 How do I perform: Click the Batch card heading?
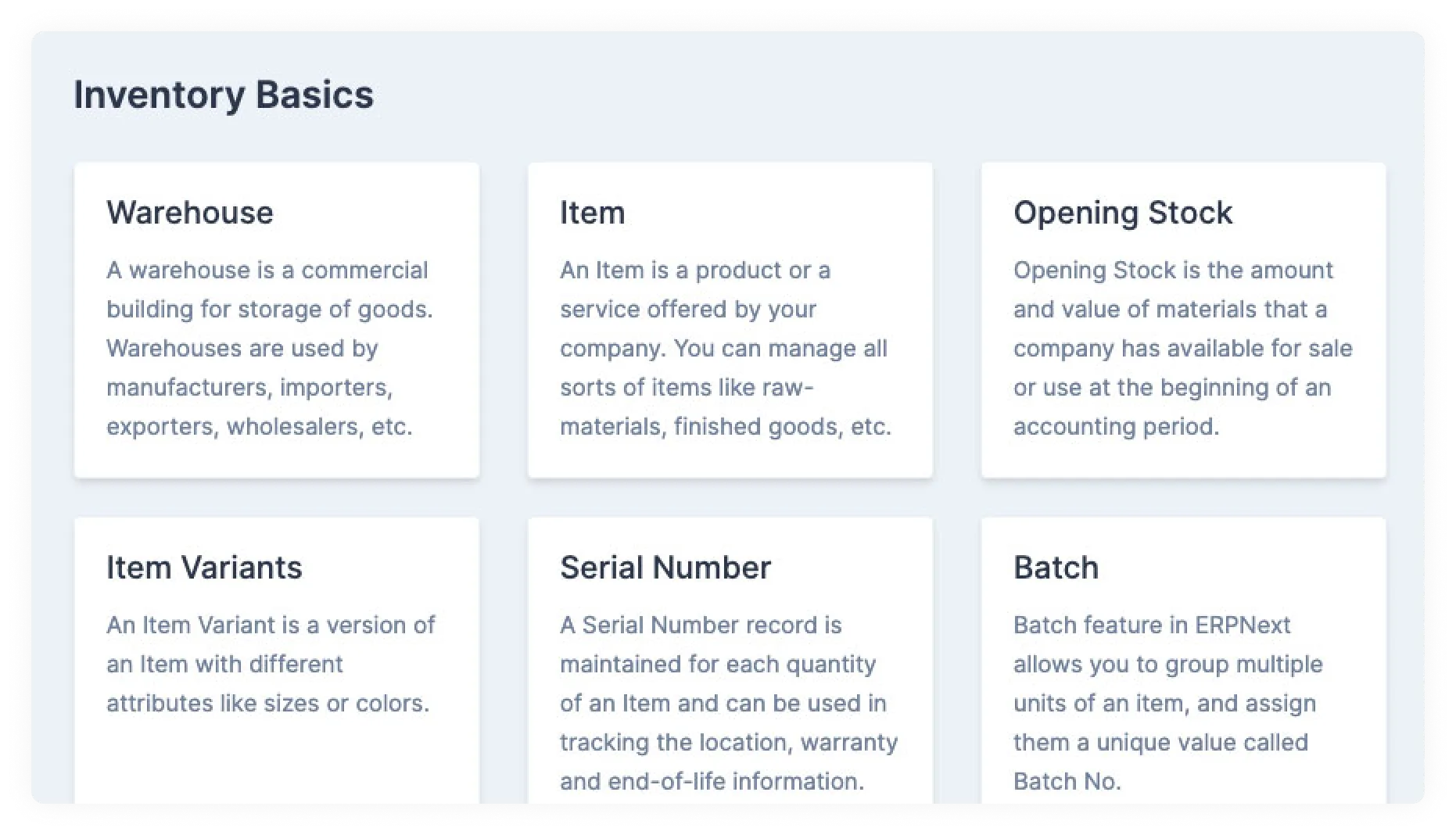[x=1056, y=568]
